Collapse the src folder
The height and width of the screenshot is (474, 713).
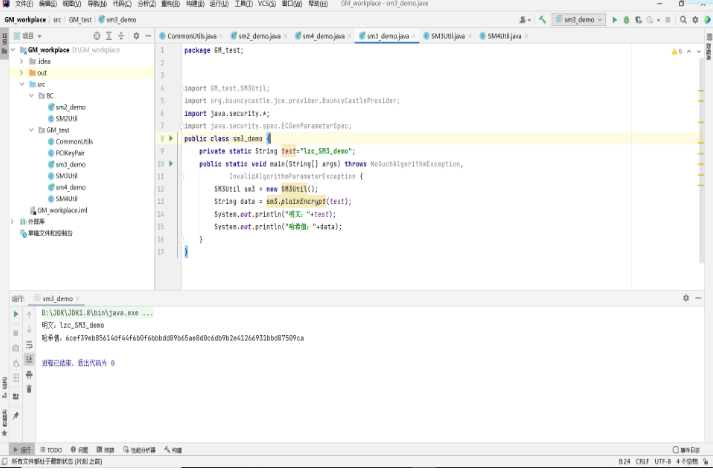point(21,85)
